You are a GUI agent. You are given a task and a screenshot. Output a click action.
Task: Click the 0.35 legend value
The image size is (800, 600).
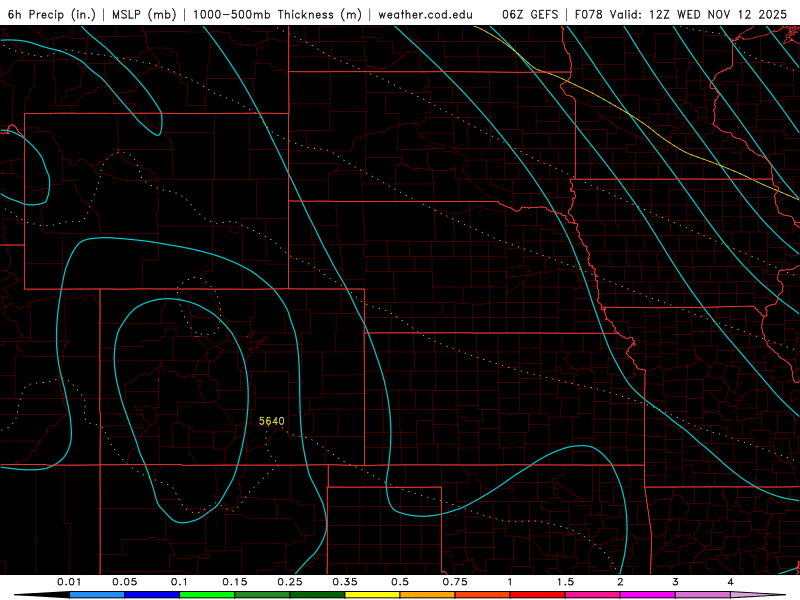pyautogui.click(x=345, y=582)
